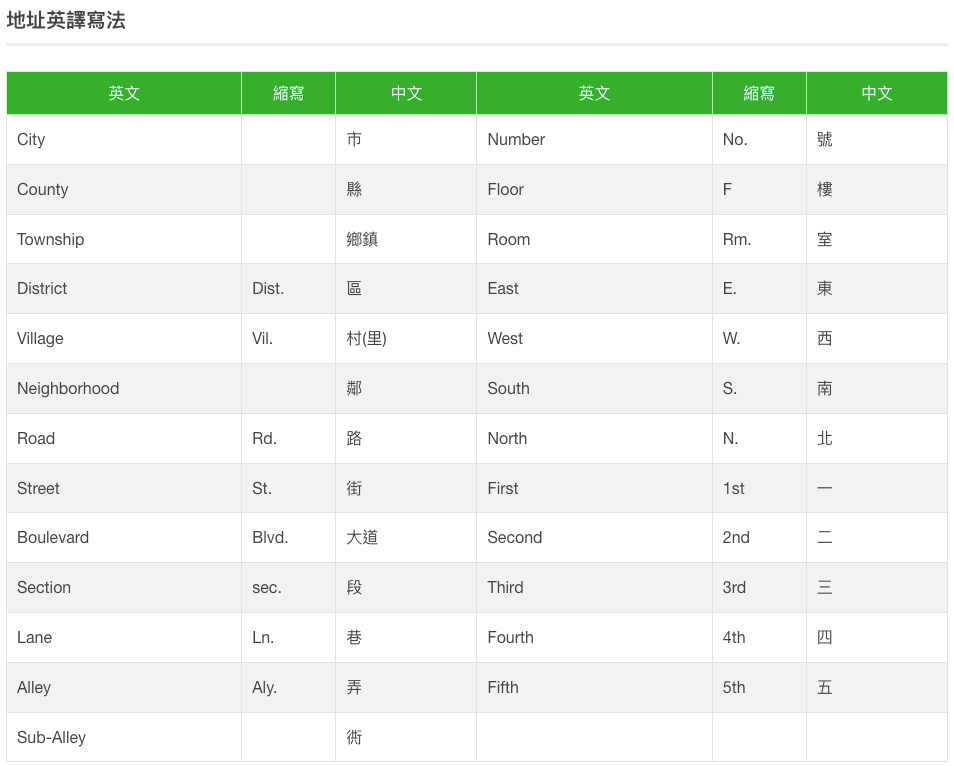Click the Aly. abbreviation cell
This screenshot has width=954, height=766.
click(265, 687)
